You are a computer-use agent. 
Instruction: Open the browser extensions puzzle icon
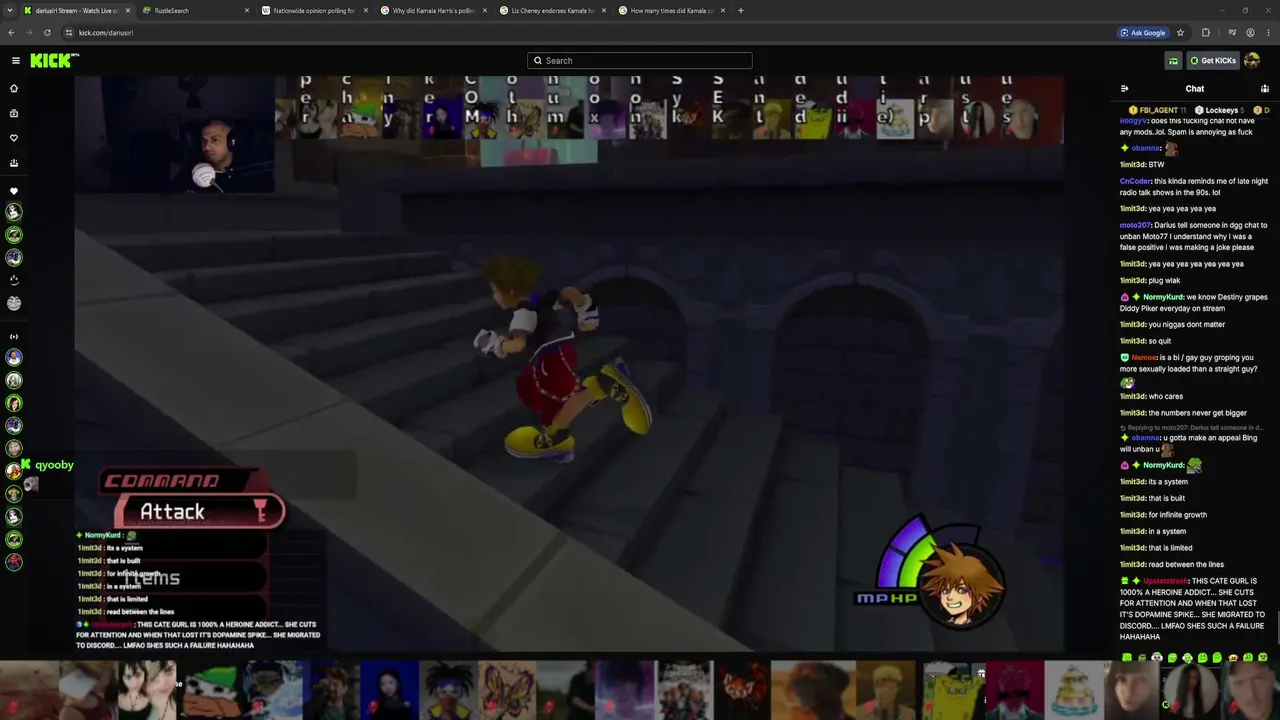coord(1205,32)
